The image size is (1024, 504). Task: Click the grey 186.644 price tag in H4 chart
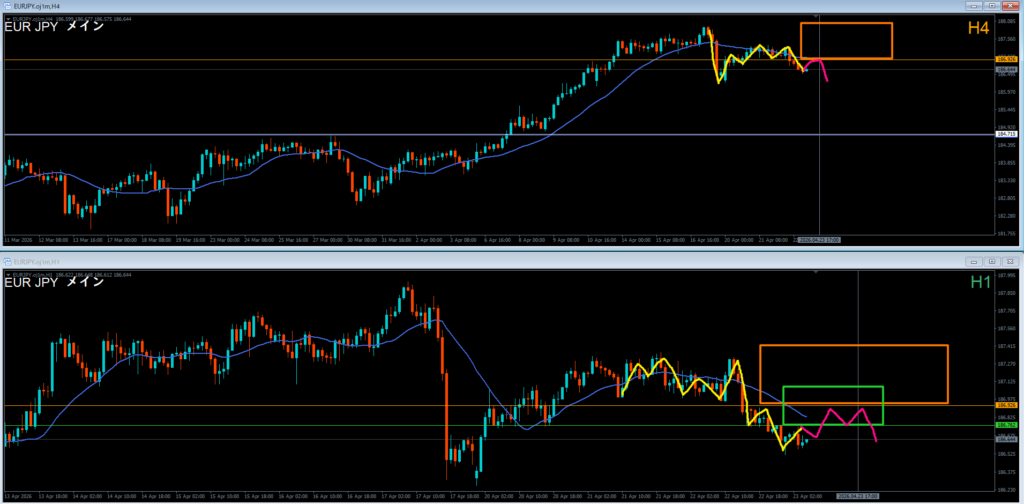1006,69
